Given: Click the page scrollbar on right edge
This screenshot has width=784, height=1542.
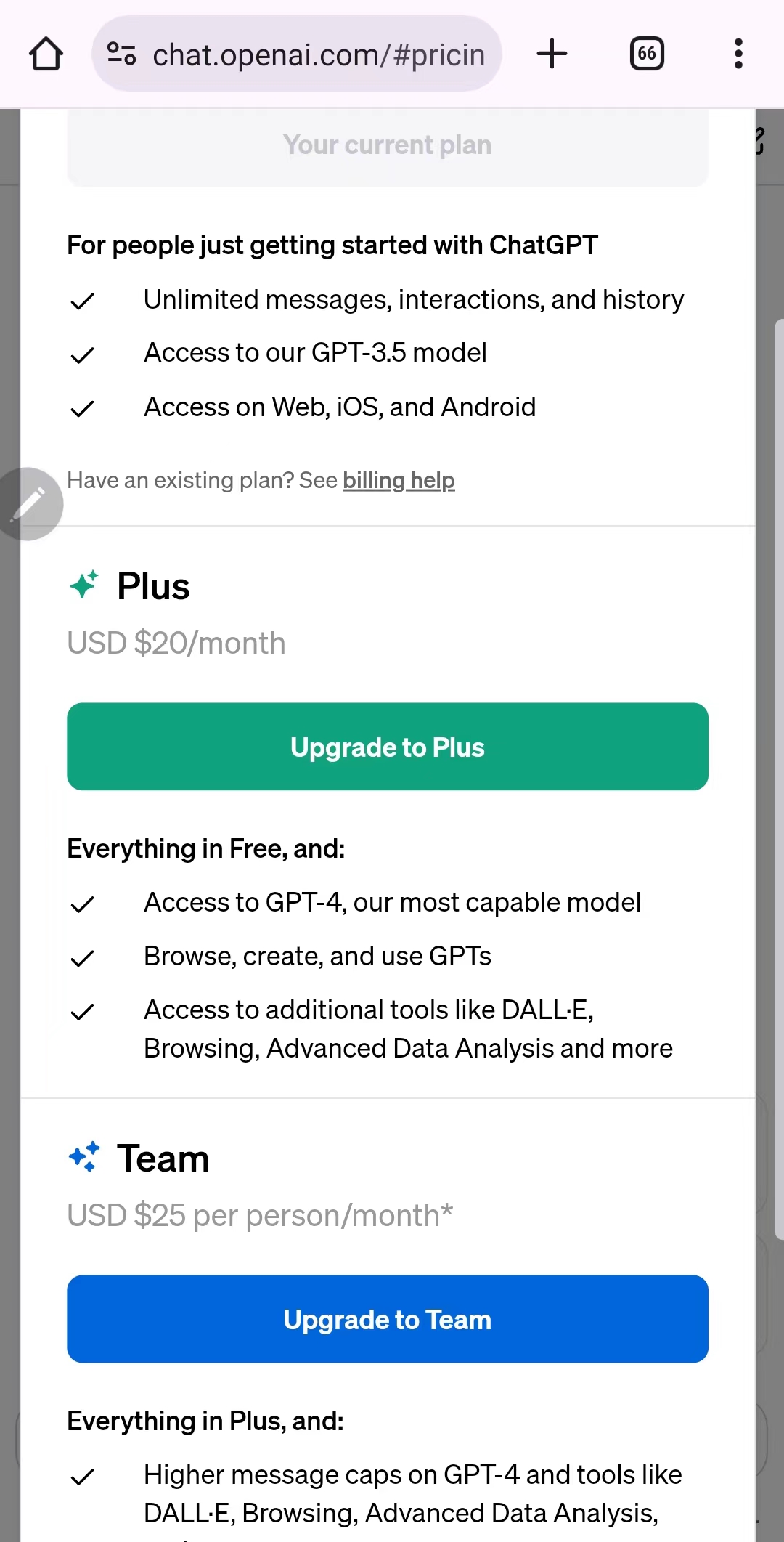Looking at the screenshot, I should (x=779, y=777).
